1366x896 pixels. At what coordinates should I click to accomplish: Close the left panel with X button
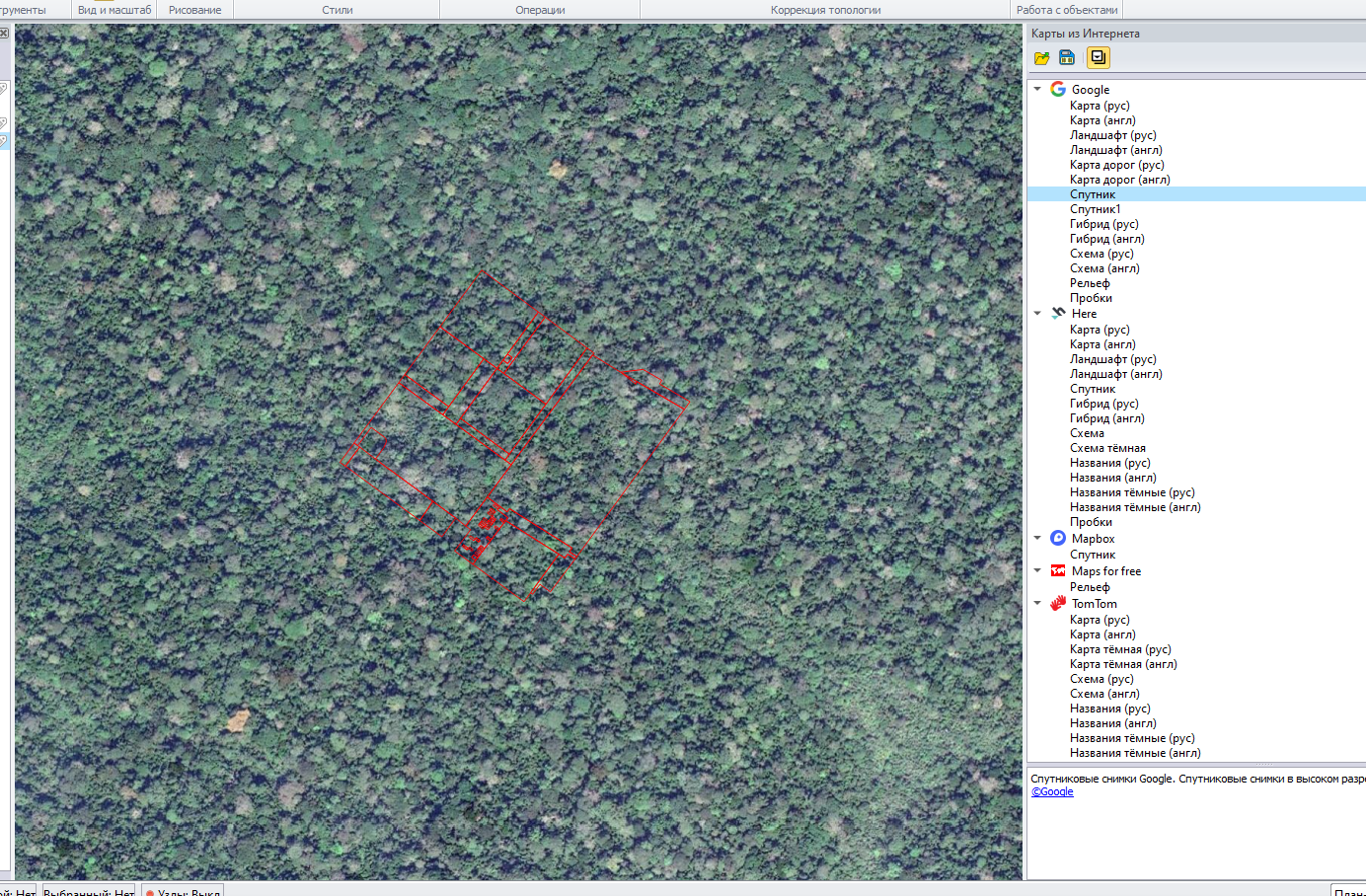[4, 33]
